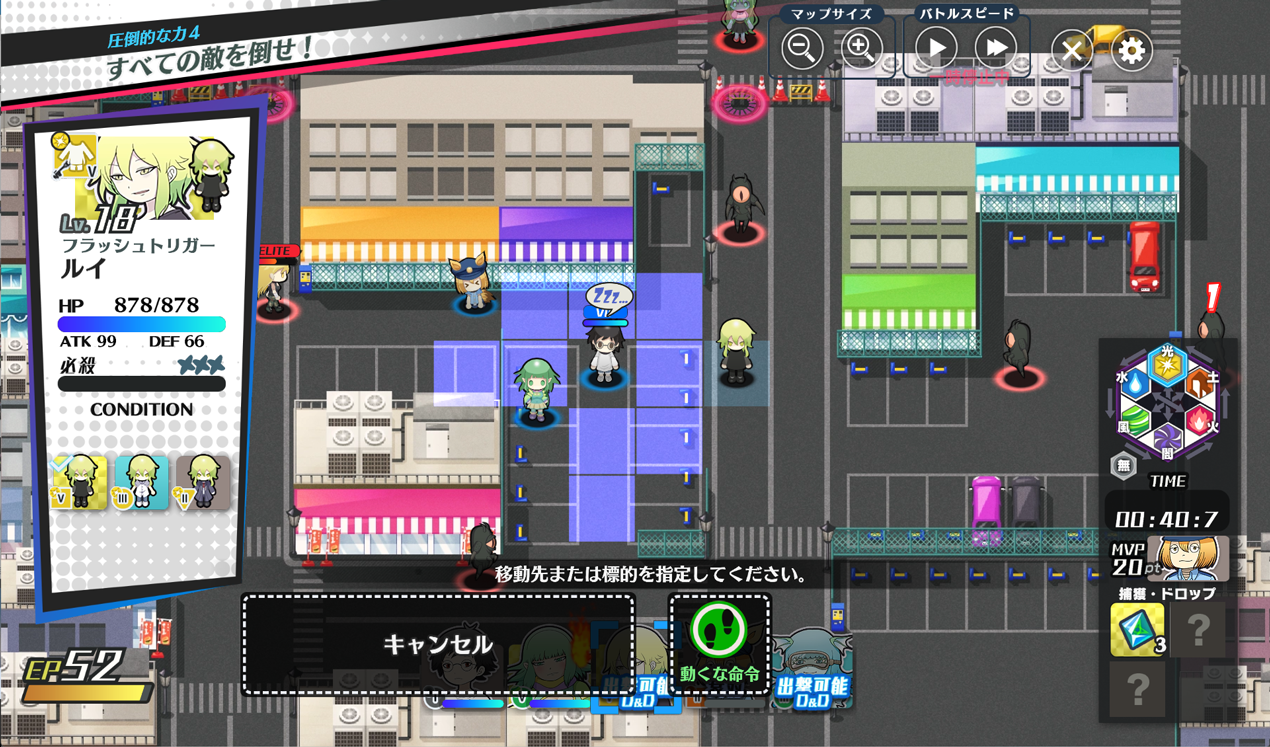Click the フラッシュトリガー title text
The height and width of the screenshot is (747, 1270).
point(138,245)
